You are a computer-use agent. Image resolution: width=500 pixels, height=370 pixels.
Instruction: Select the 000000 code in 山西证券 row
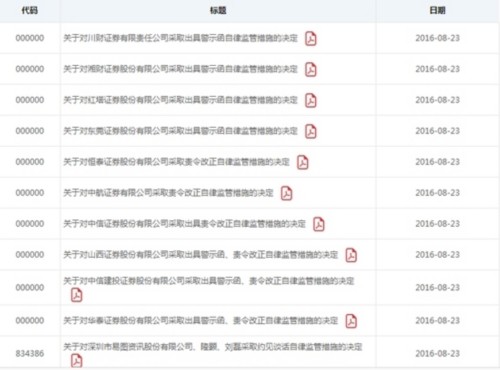pos(30,255)
